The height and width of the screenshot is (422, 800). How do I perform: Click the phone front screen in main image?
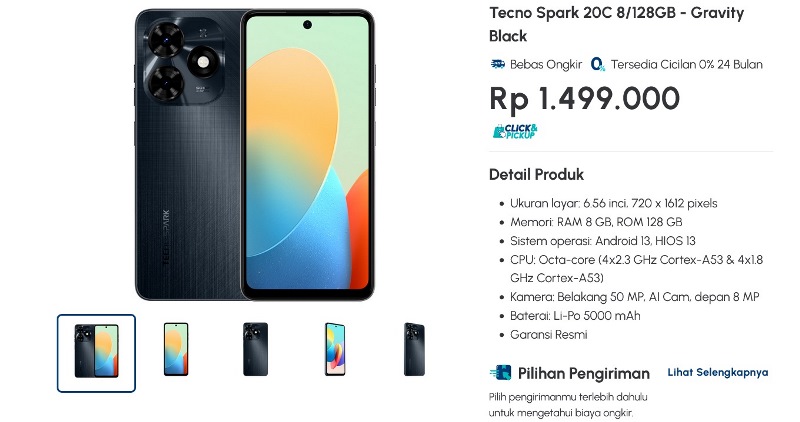coord(308,155)
